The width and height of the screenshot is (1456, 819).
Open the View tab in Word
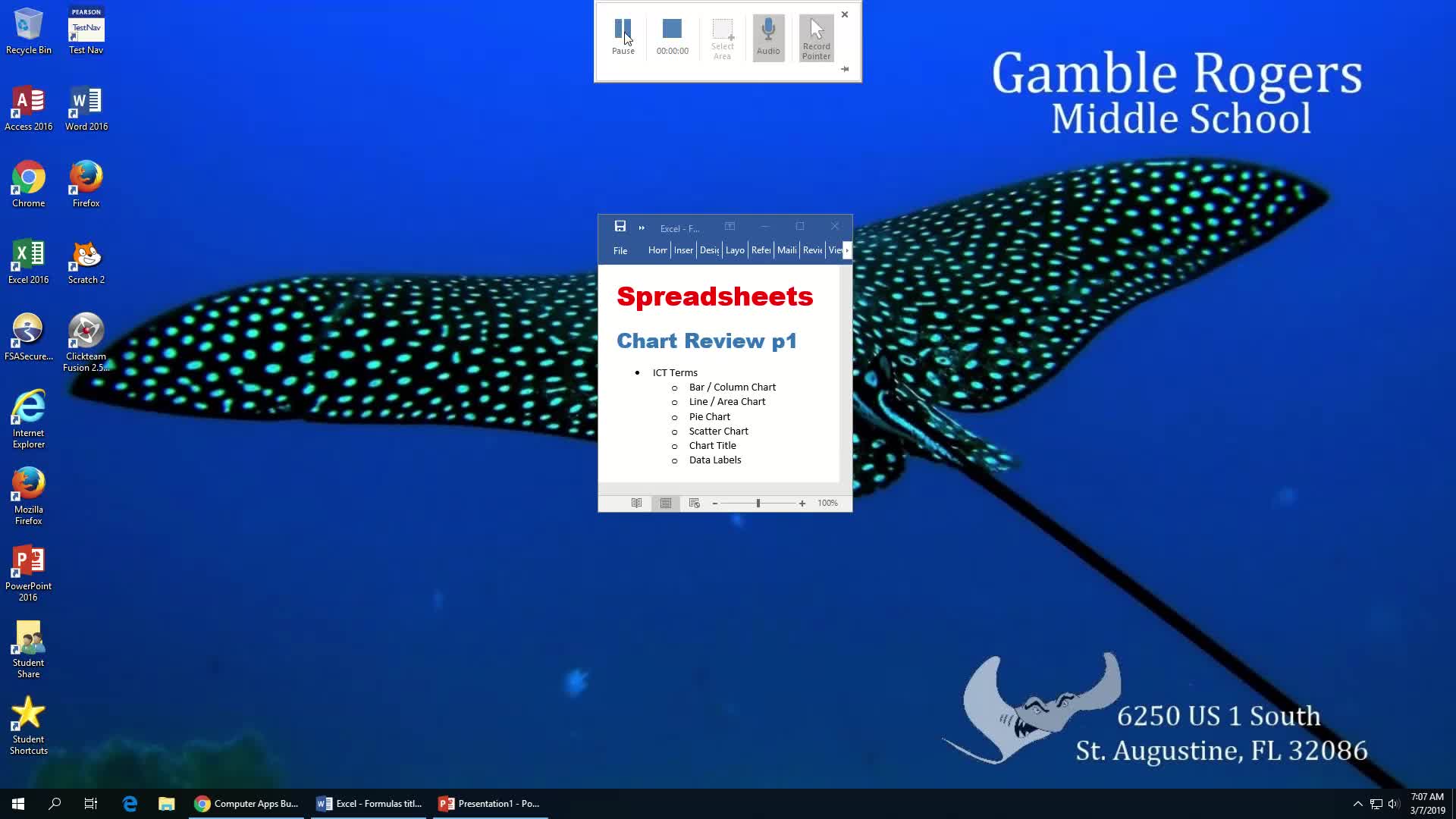(834, 250)
